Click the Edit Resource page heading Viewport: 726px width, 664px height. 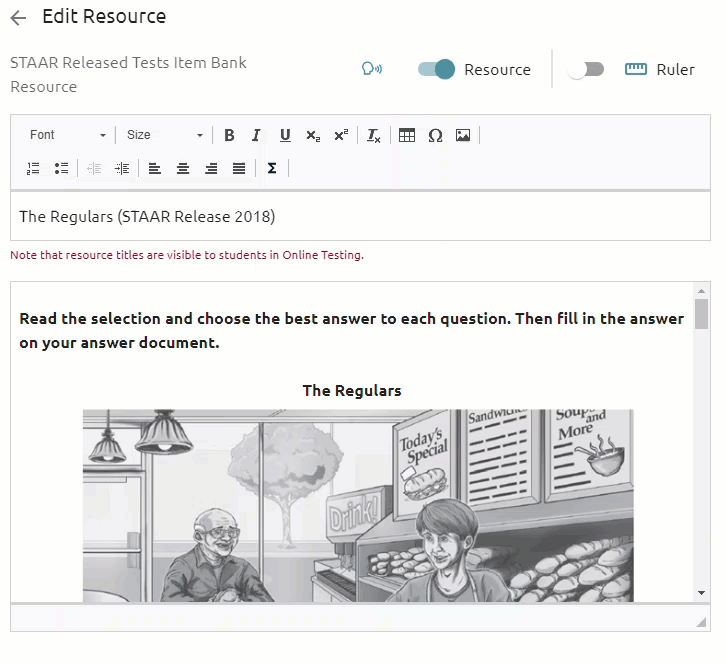coord(104,17)
